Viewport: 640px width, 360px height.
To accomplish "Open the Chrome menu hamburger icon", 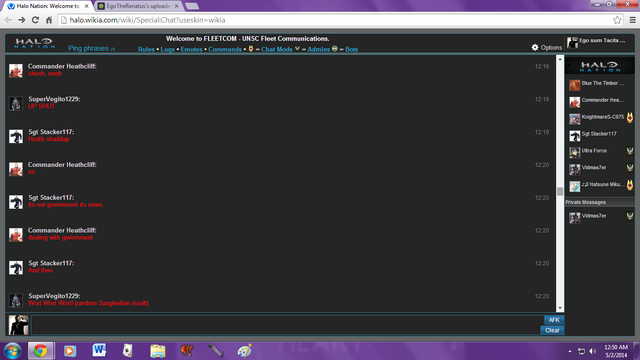I will coord(633,20).
